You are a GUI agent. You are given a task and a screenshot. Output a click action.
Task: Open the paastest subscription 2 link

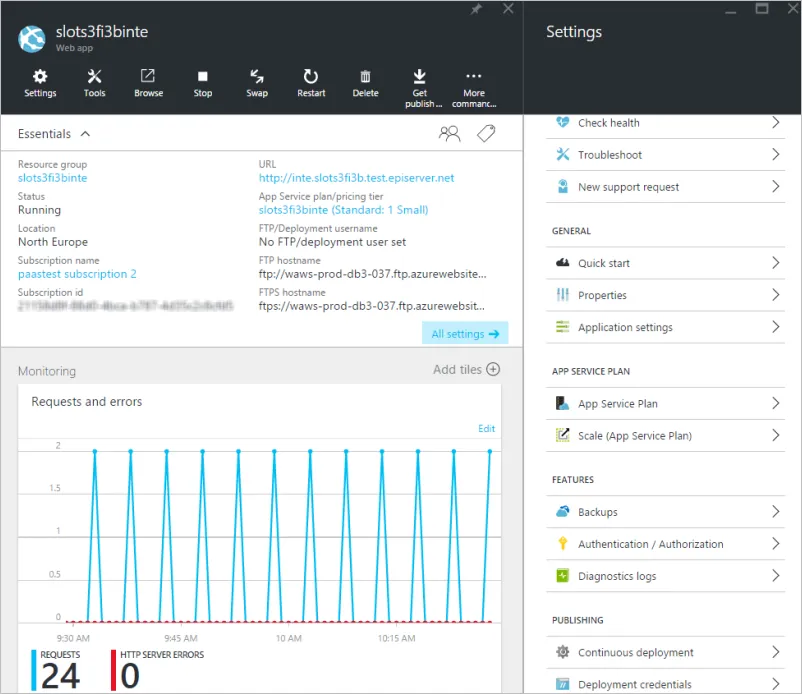click(x=77, y=274)
